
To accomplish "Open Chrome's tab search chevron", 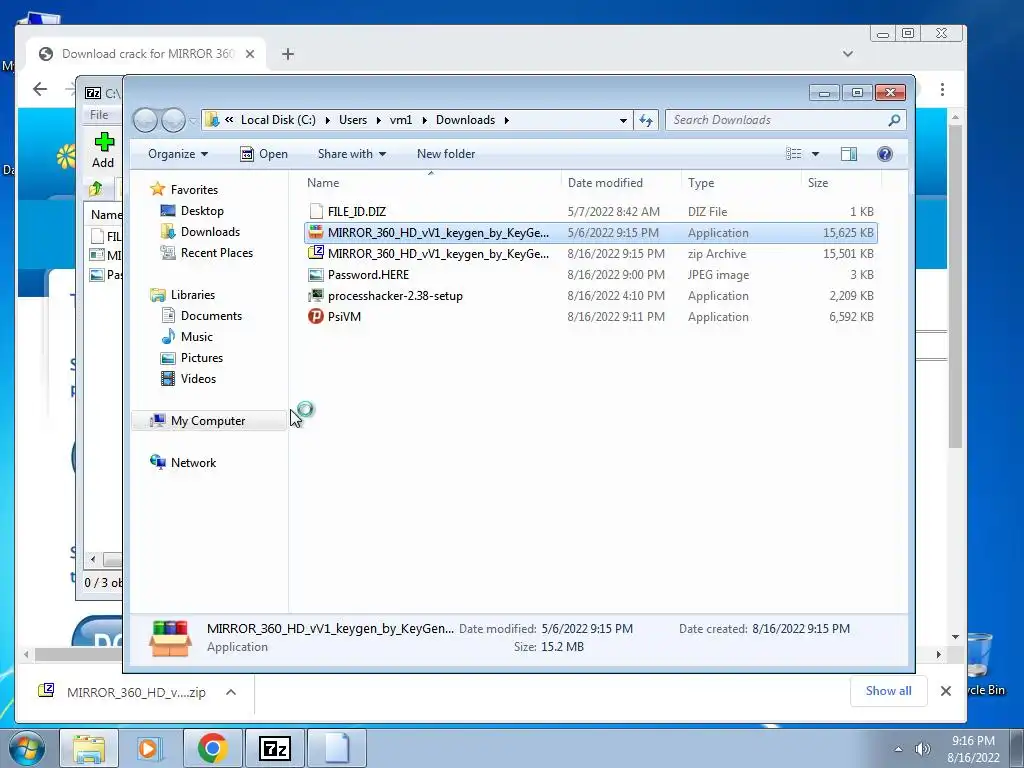I will pos(848,54).
